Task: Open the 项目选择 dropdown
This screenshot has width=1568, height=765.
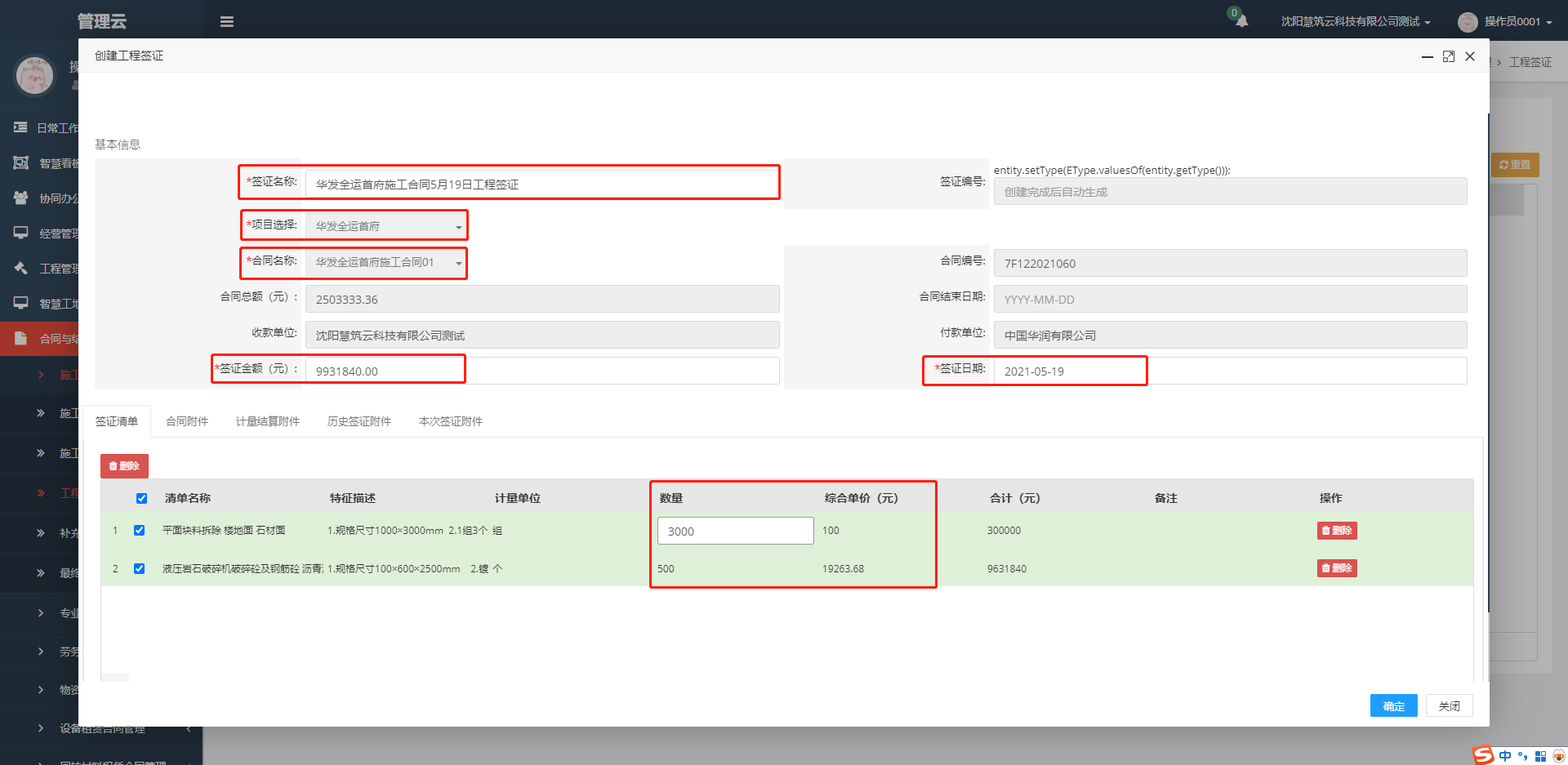Action: coord(385,226)
